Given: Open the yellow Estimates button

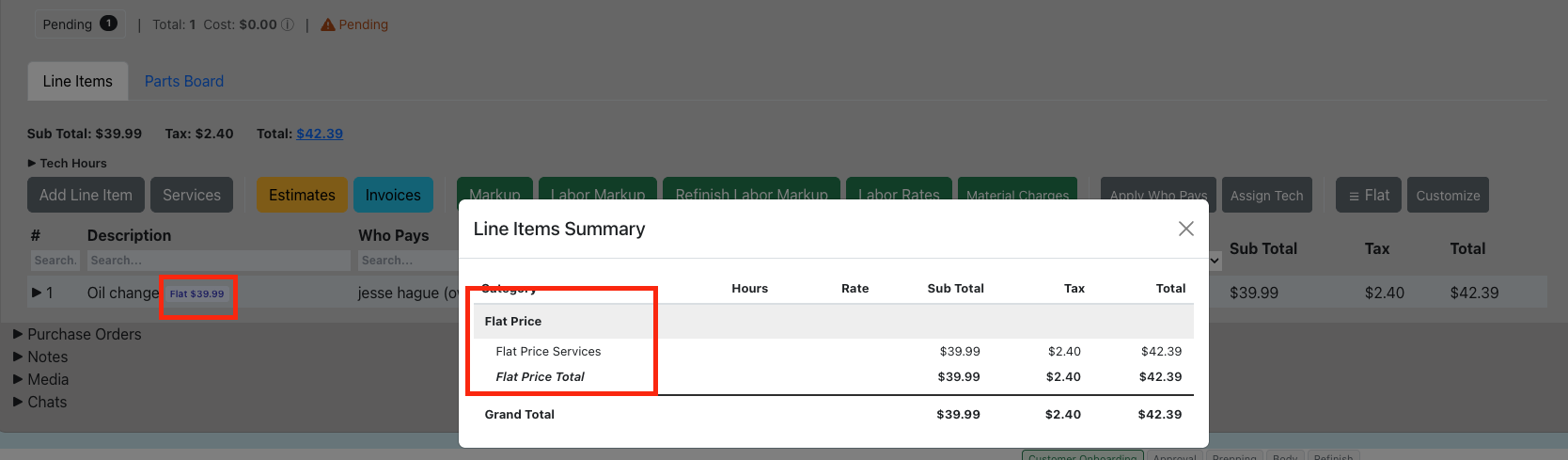Looking at the screenshot, I should [302, 195].
